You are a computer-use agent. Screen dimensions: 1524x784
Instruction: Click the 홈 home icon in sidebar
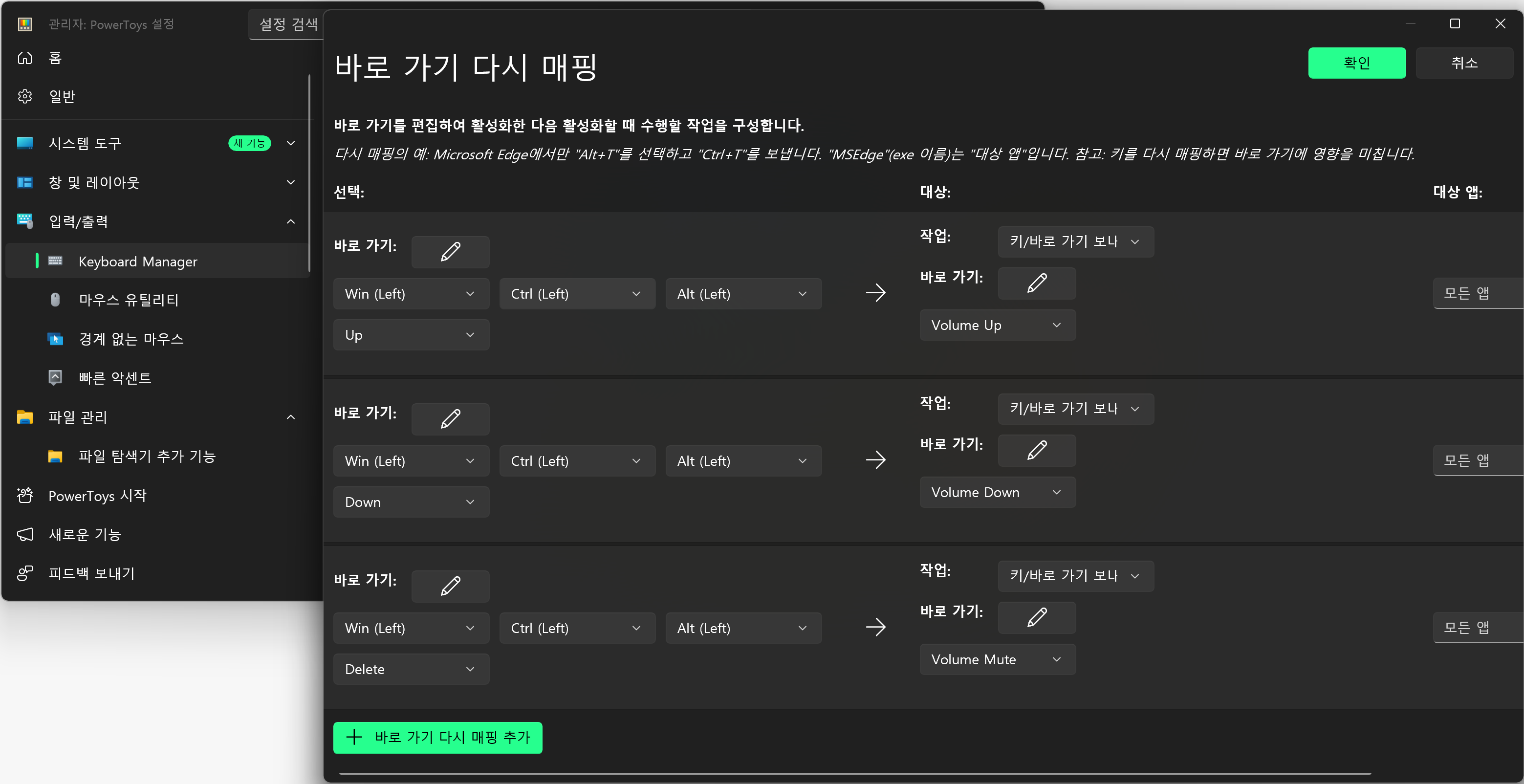coord(25,57)
